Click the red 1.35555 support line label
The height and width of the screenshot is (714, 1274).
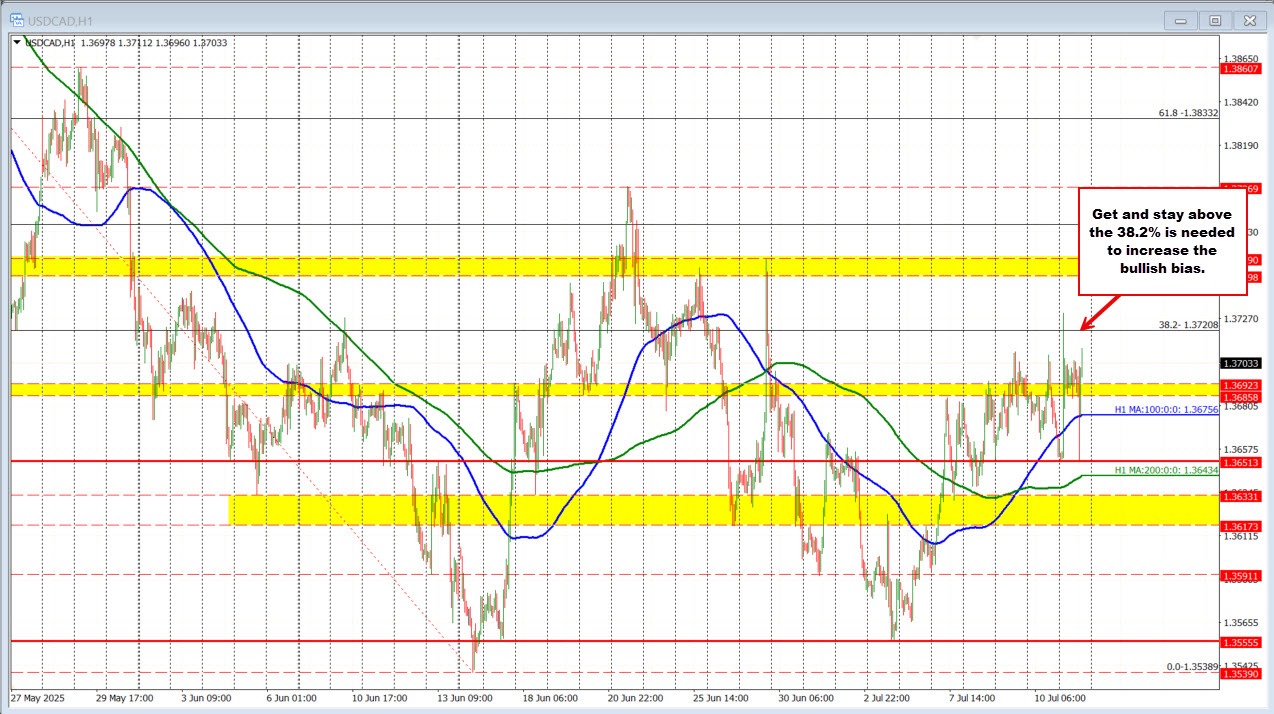tap(1243, 643)
